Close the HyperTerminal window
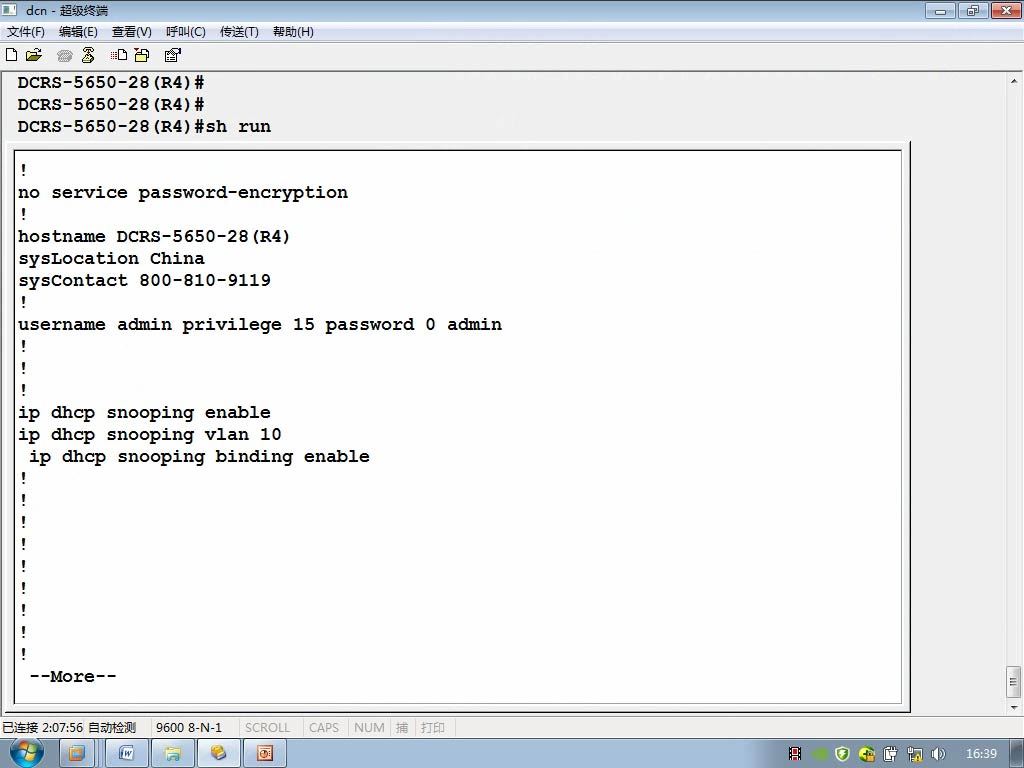 (x=1006, y=10)
